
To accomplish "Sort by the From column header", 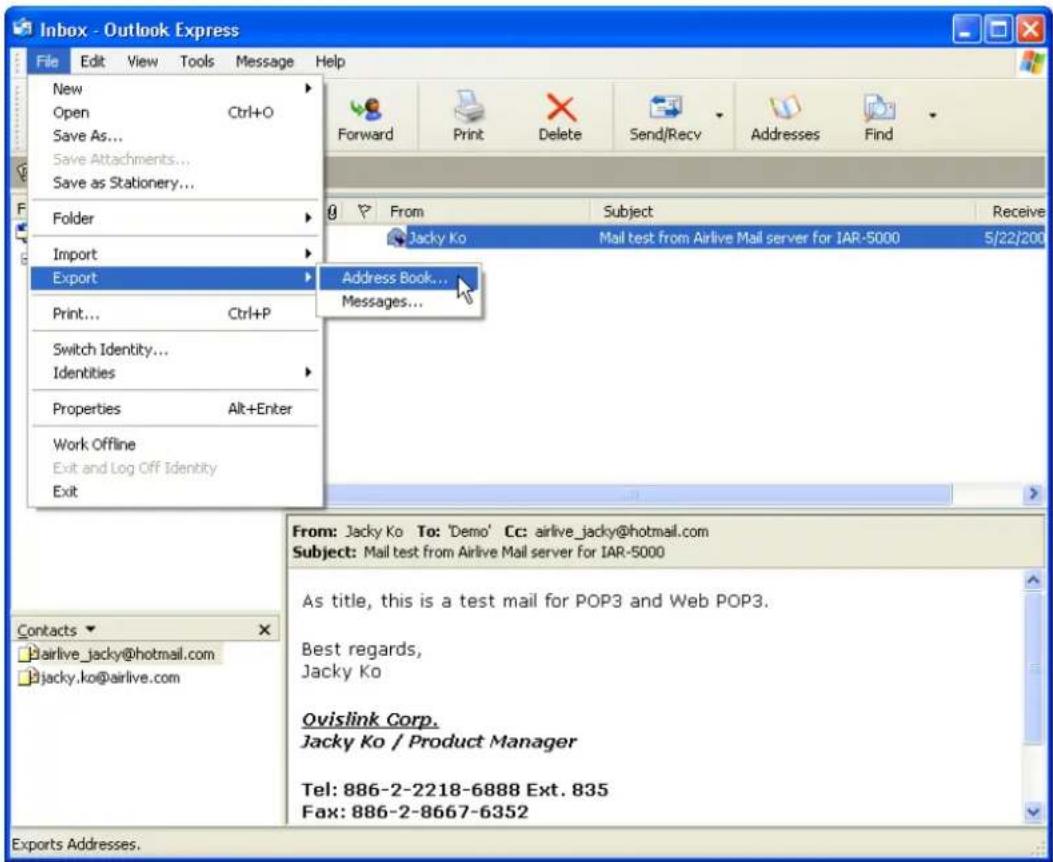I will [484, 211].
